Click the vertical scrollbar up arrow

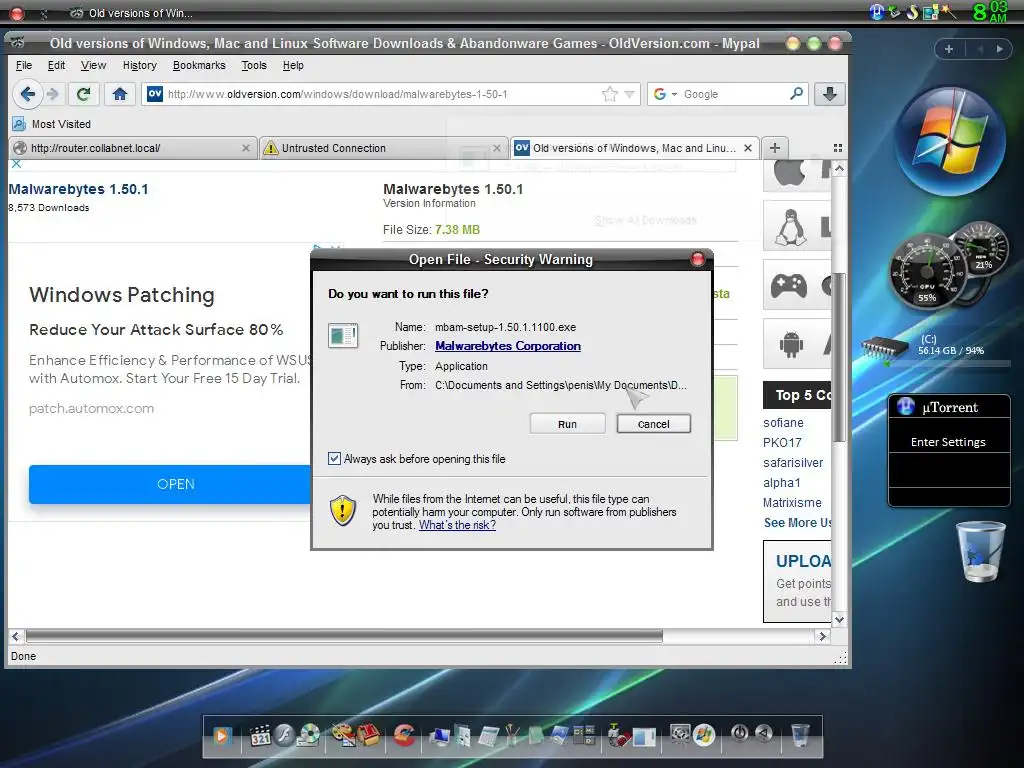point(839,168)
